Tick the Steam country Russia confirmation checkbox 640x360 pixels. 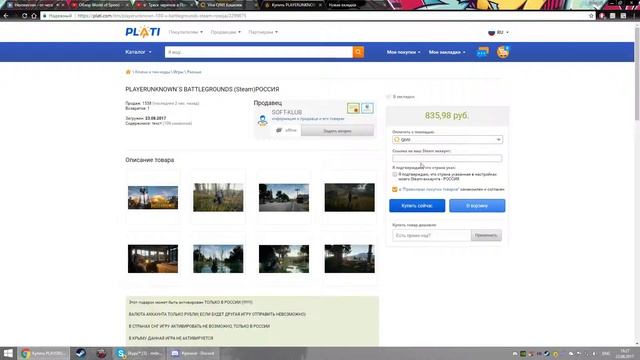click(x=395, y=175)
